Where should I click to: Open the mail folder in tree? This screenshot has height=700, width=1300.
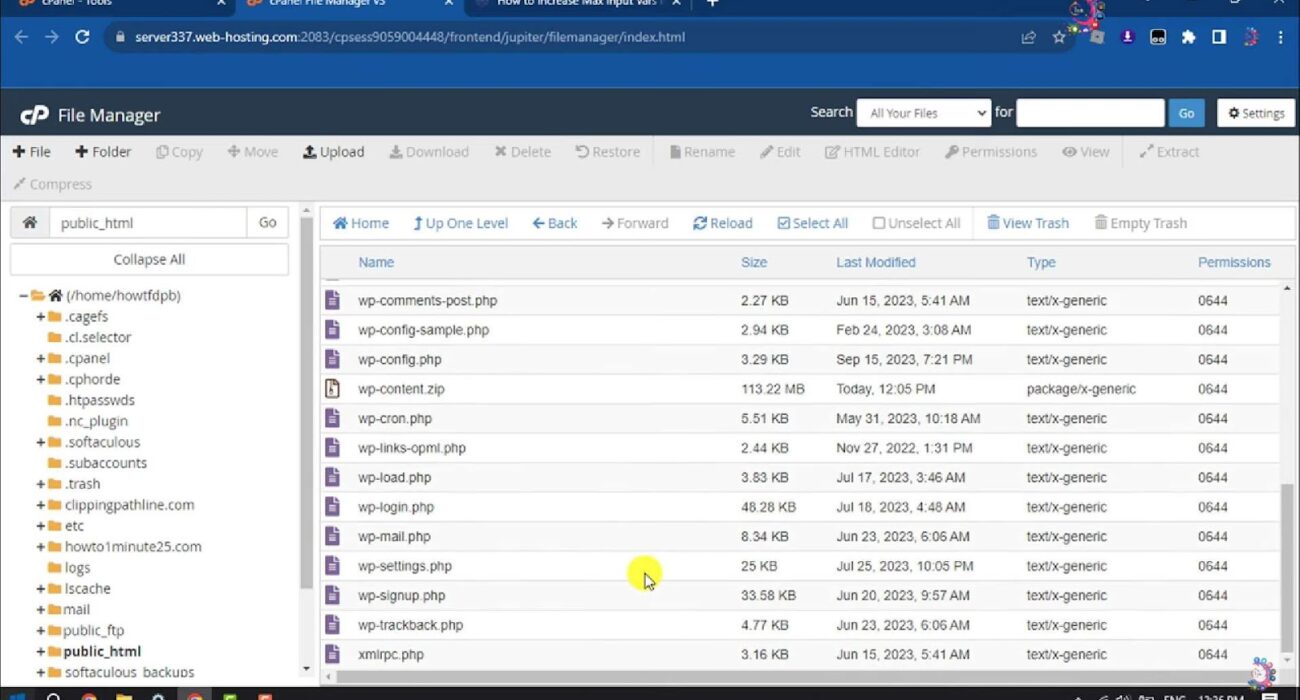point(76,610)
